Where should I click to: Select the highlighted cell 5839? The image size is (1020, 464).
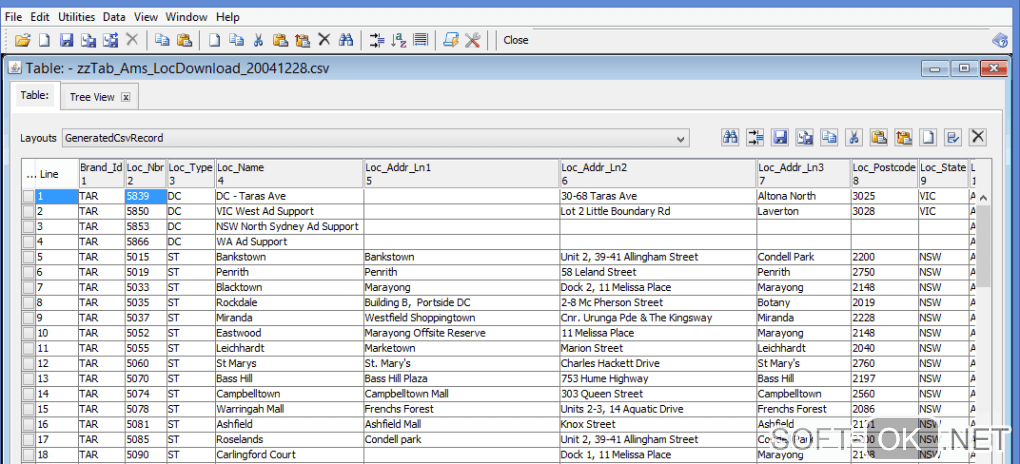[146, 196]
